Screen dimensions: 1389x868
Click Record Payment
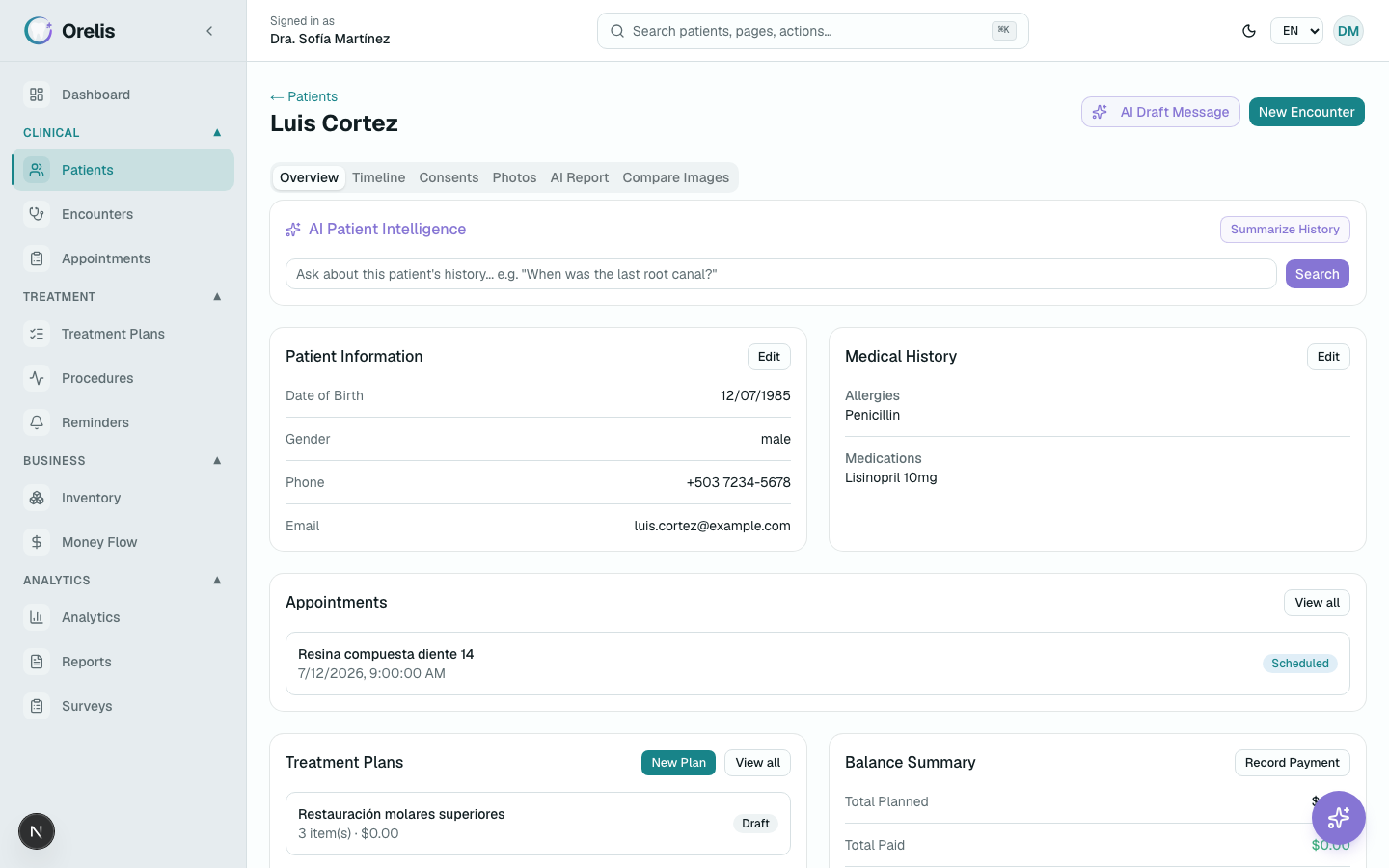pos(1292,763)
